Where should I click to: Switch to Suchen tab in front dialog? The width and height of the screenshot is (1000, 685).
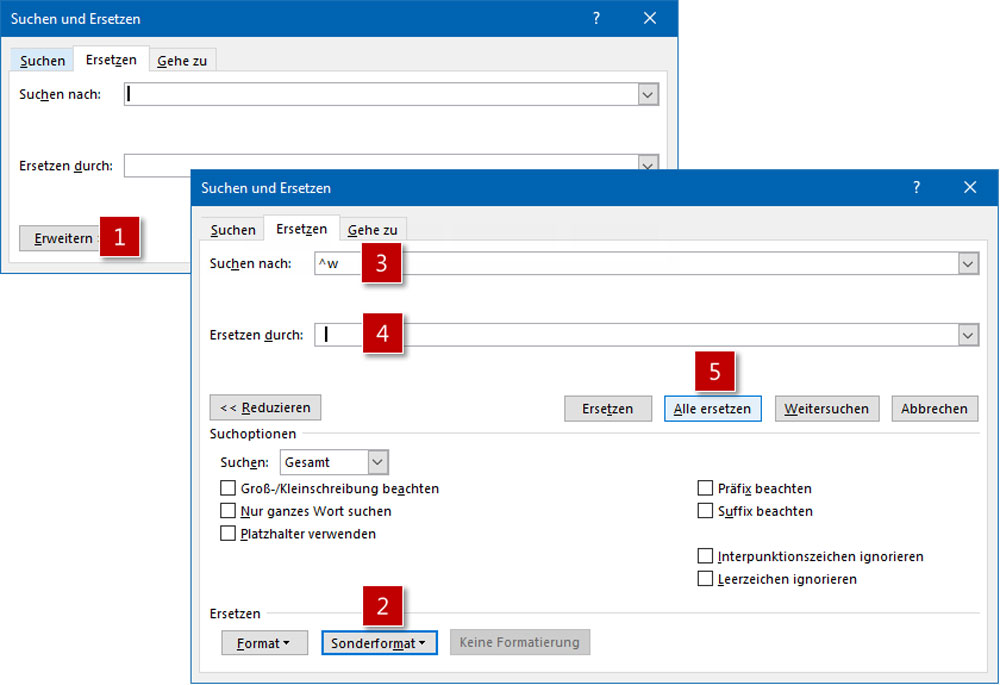pos(233,230)
